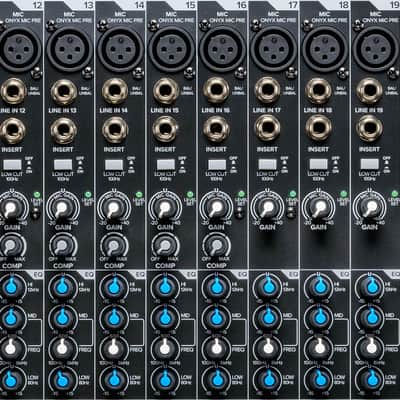The height and width of the screenshot is (400, 400).
Task: Click the channel 14 XLR mic input
Action: point(120,49)
